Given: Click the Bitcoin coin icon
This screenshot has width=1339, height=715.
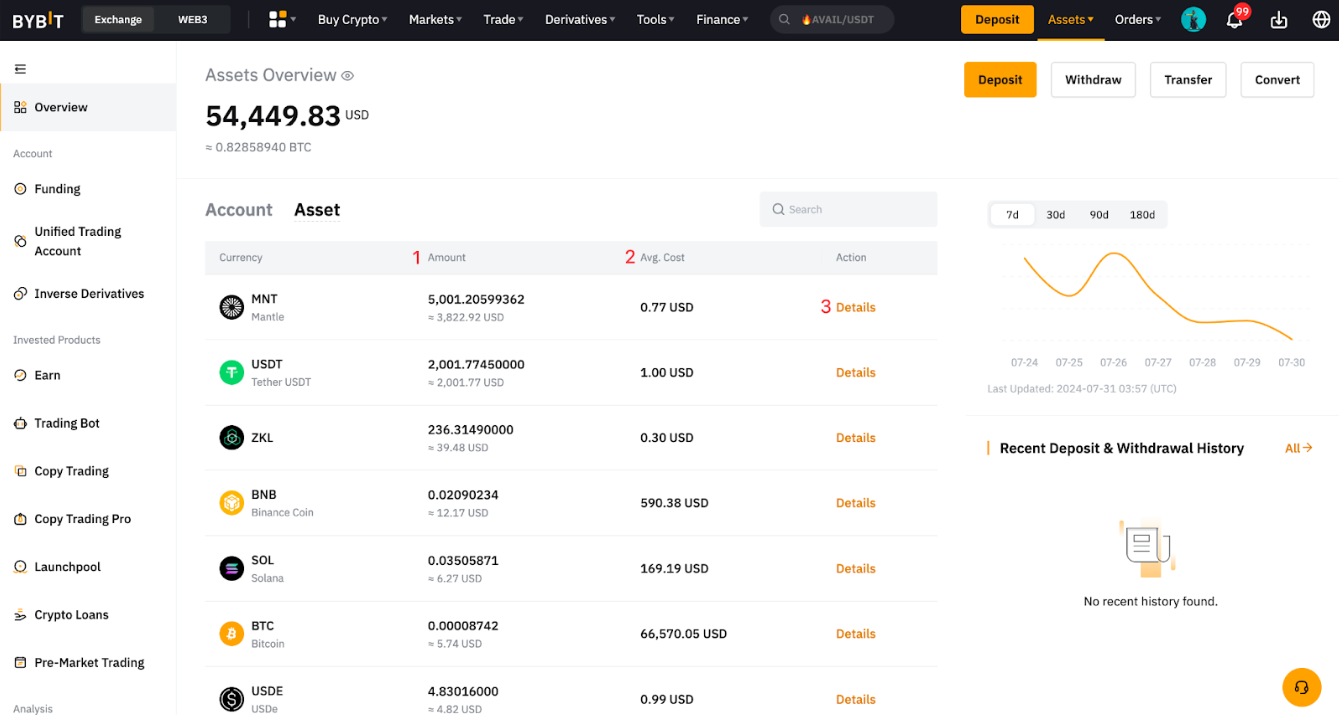Looking at the screenshot, I should pos(231,634).
